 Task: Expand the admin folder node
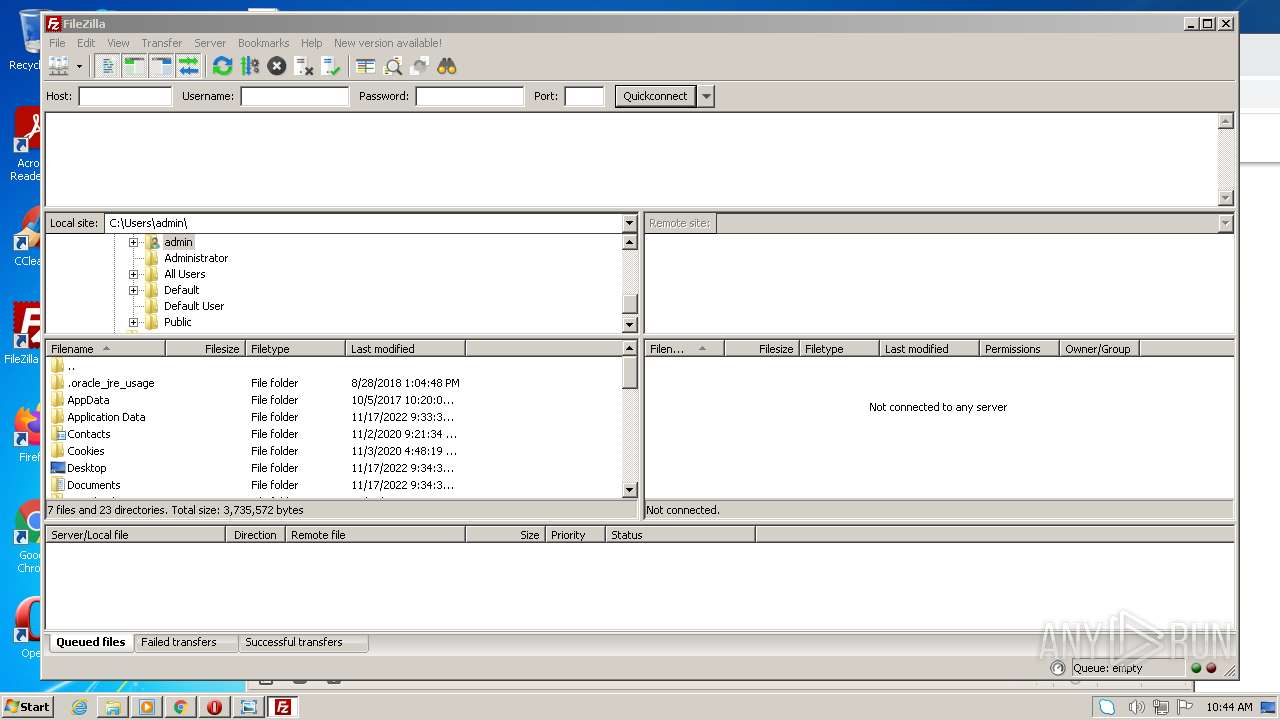coord(133,242)
